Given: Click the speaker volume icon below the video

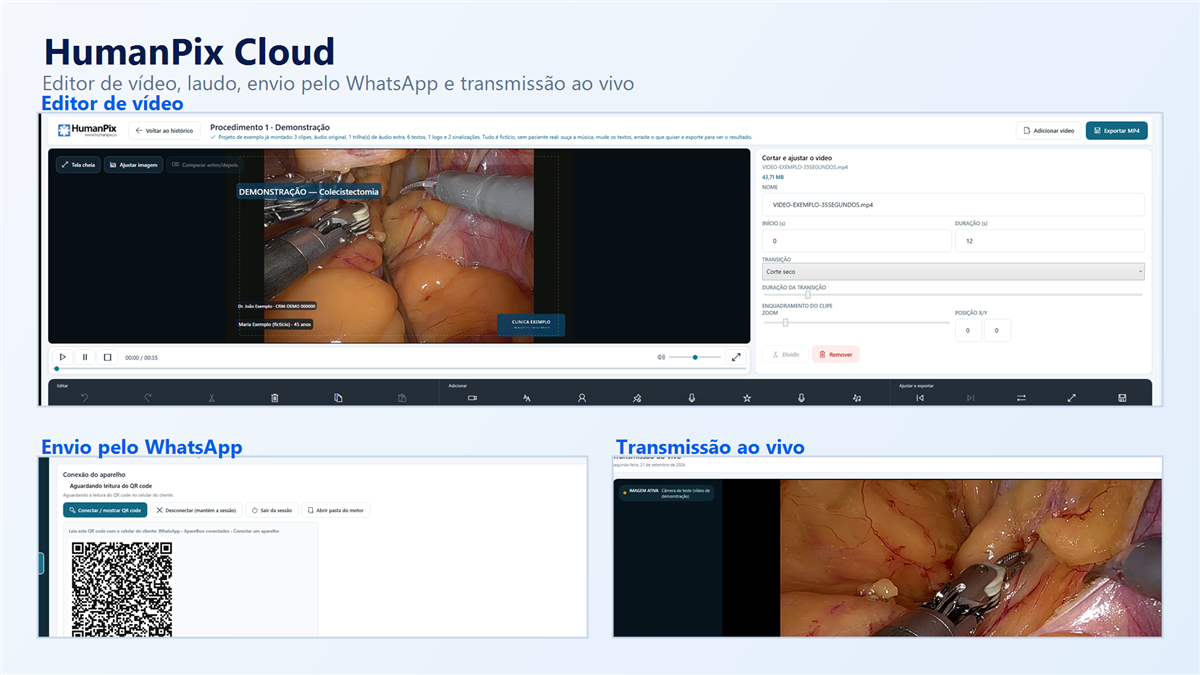Looking at the screenshot, I should click(x=661, y=357).
